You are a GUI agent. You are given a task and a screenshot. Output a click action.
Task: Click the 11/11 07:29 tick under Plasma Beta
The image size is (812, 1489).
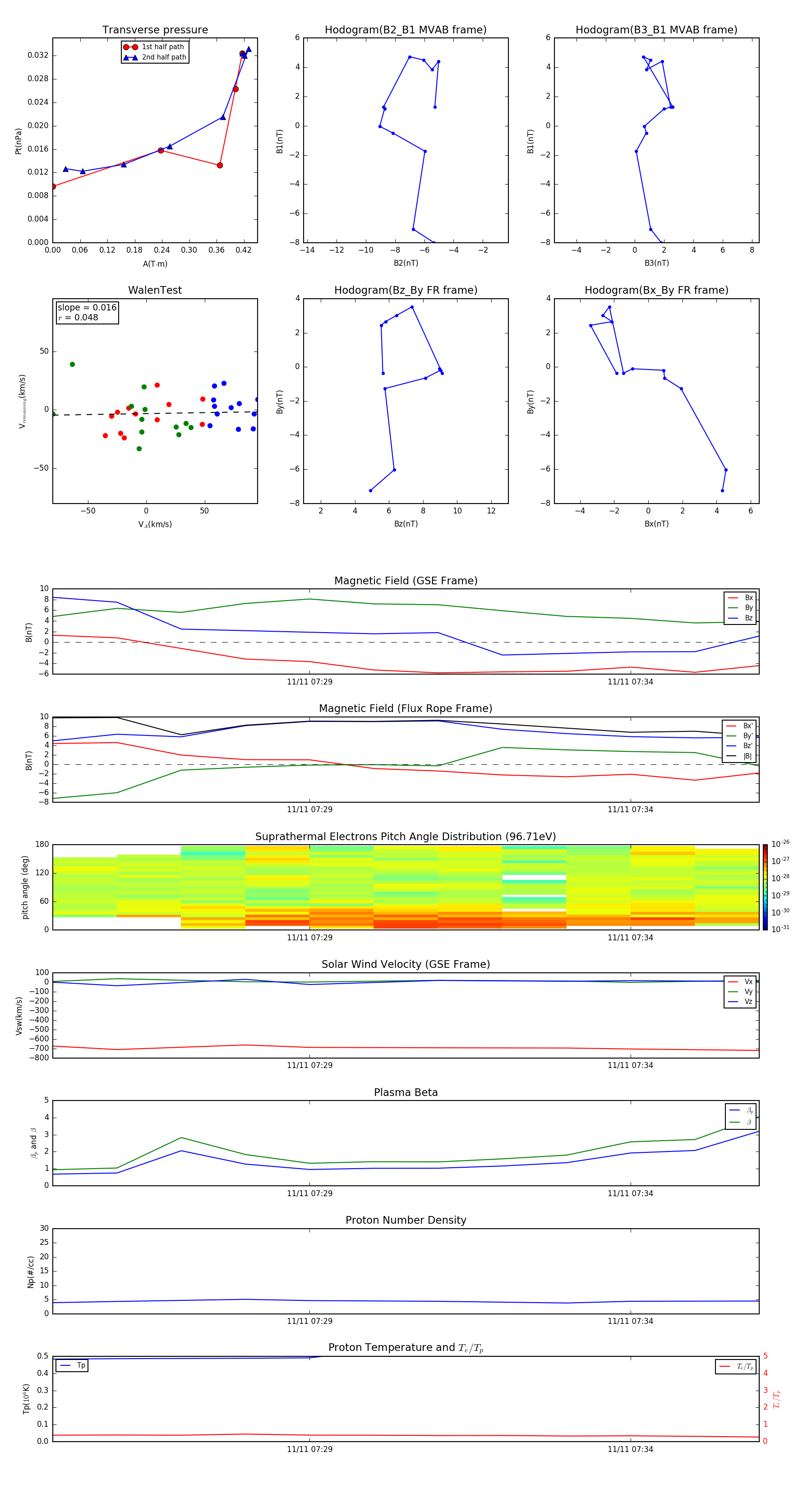click(310, 1193)
